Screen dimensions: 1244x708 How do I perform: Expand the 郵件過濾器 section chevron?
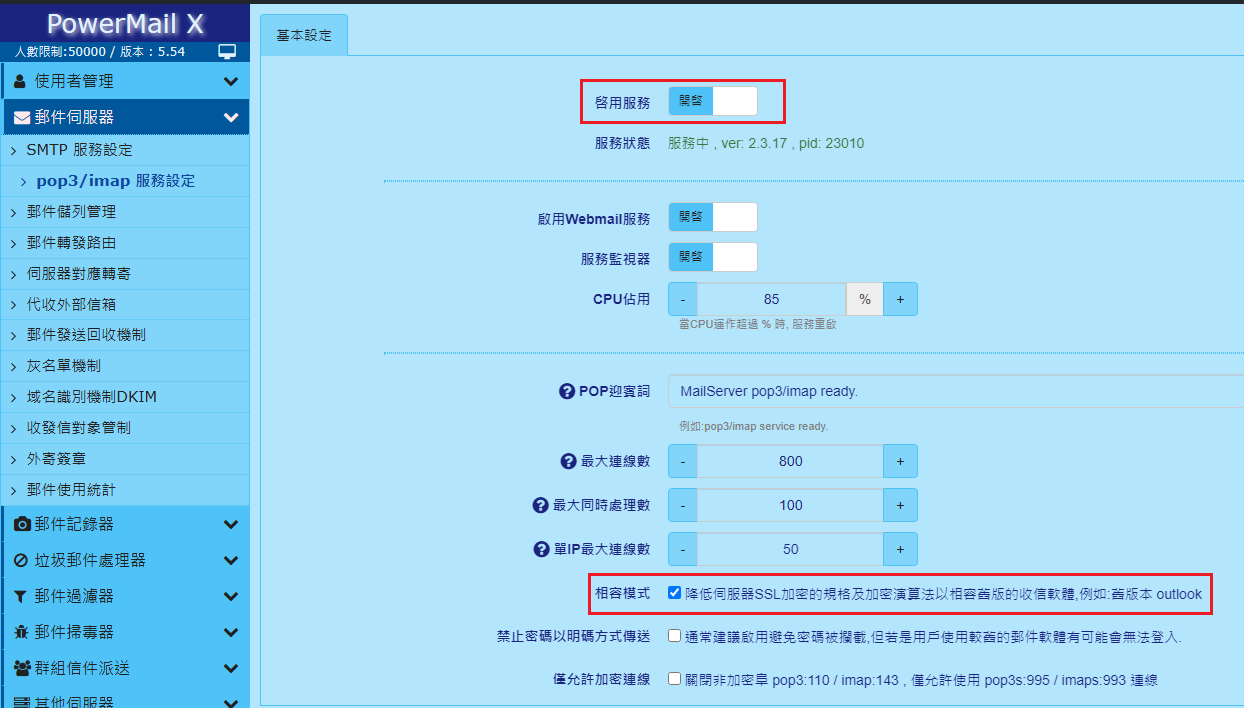[231, 596]
